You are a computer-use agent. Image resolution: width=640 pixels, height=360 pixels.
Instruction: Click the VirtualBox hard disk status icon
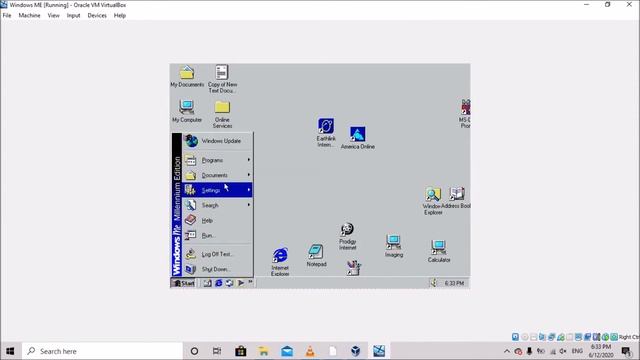[516, 337]
